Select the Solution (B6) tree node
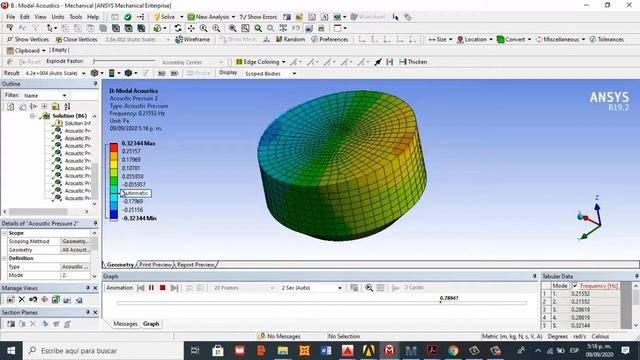The height and width of the screenshot is (360, 640). (x=69, y=116)
